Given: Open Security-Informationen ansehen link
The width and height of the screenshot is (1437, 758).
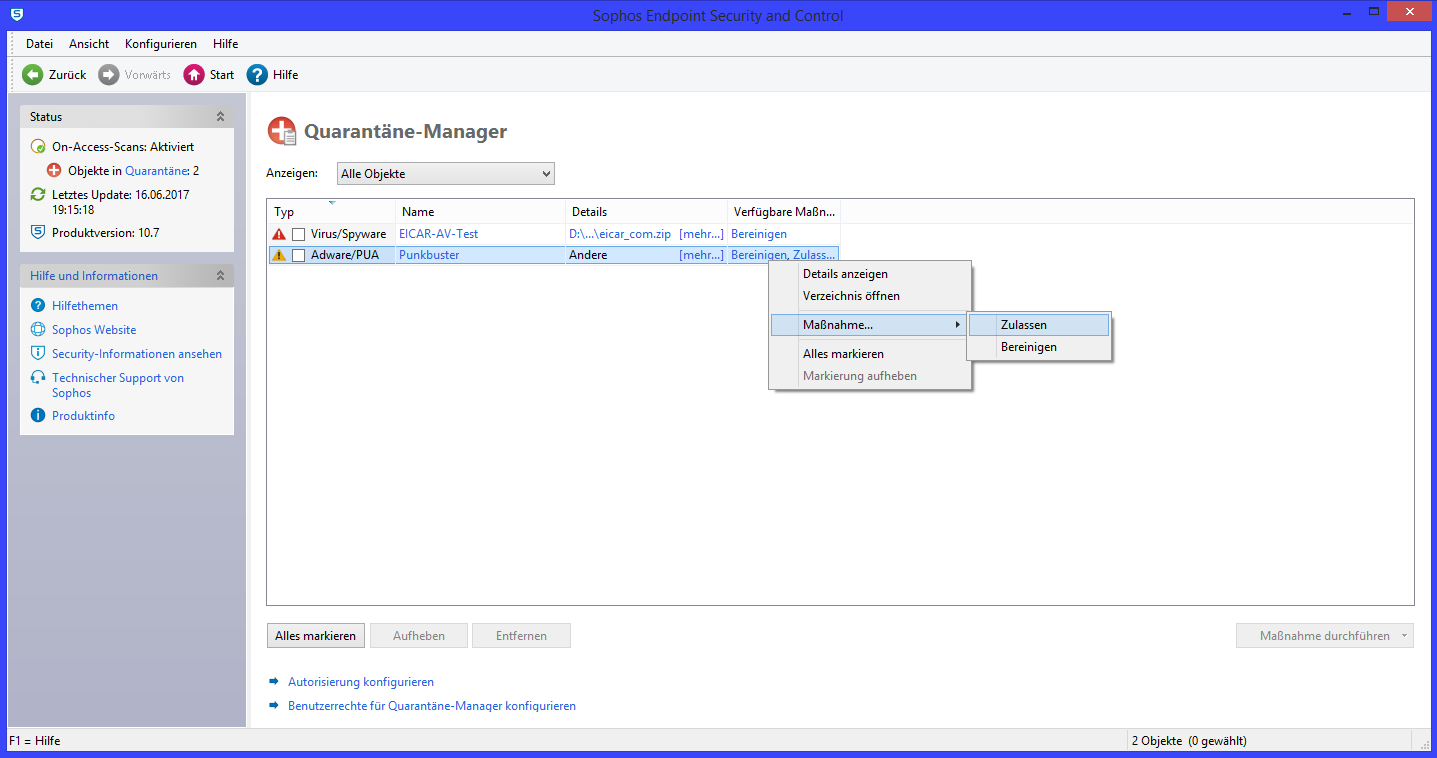Looking at the screenshot, I should (137, 354).
